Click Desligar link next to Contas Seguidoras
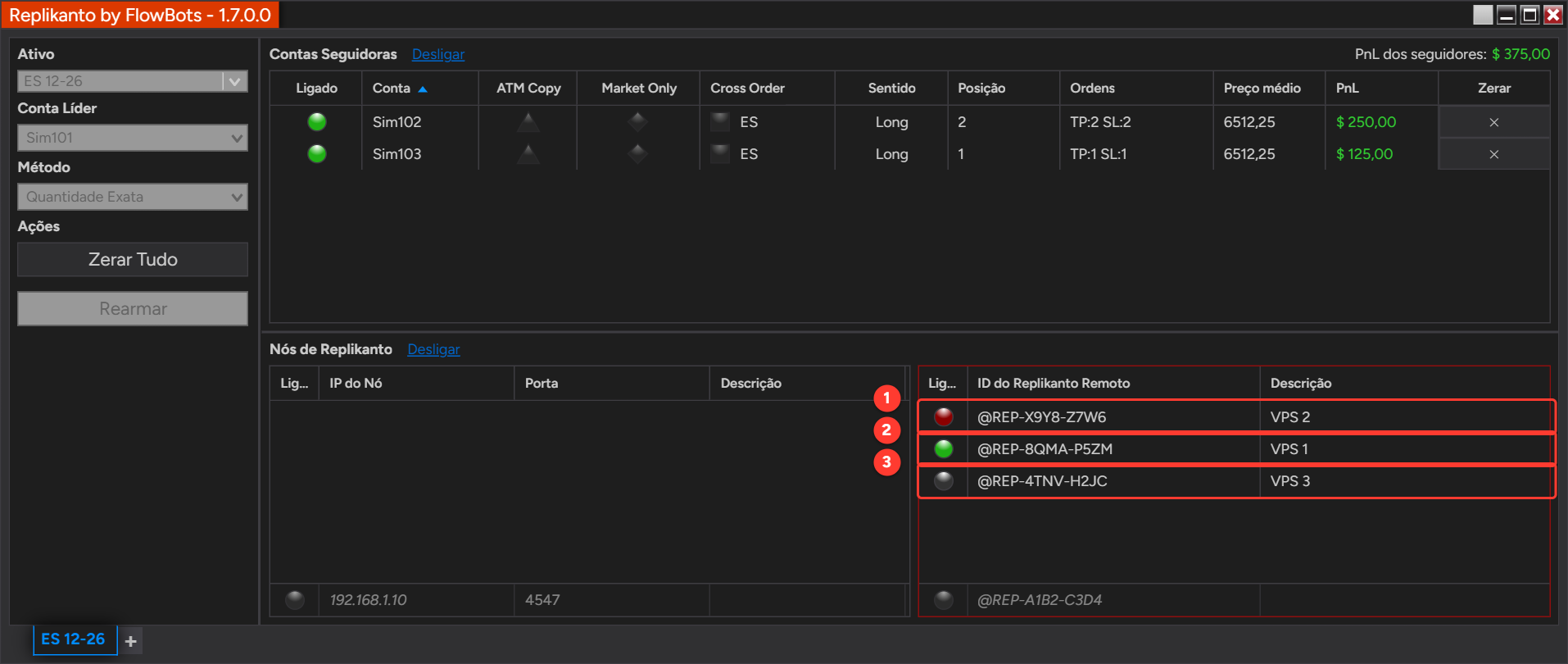 [438, 54]
